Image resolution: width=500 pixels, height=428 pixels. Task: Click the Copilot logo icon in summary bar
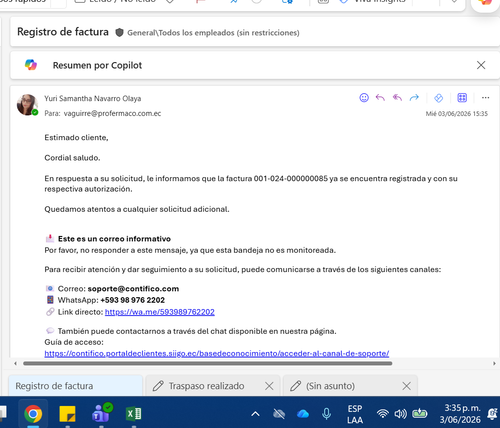(x=31, y=65)
